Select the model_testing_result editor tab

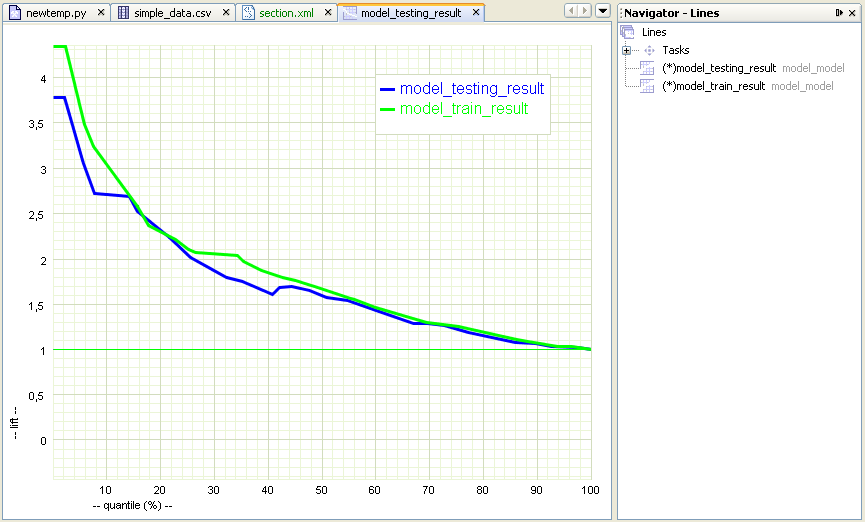tap(411, 13)
